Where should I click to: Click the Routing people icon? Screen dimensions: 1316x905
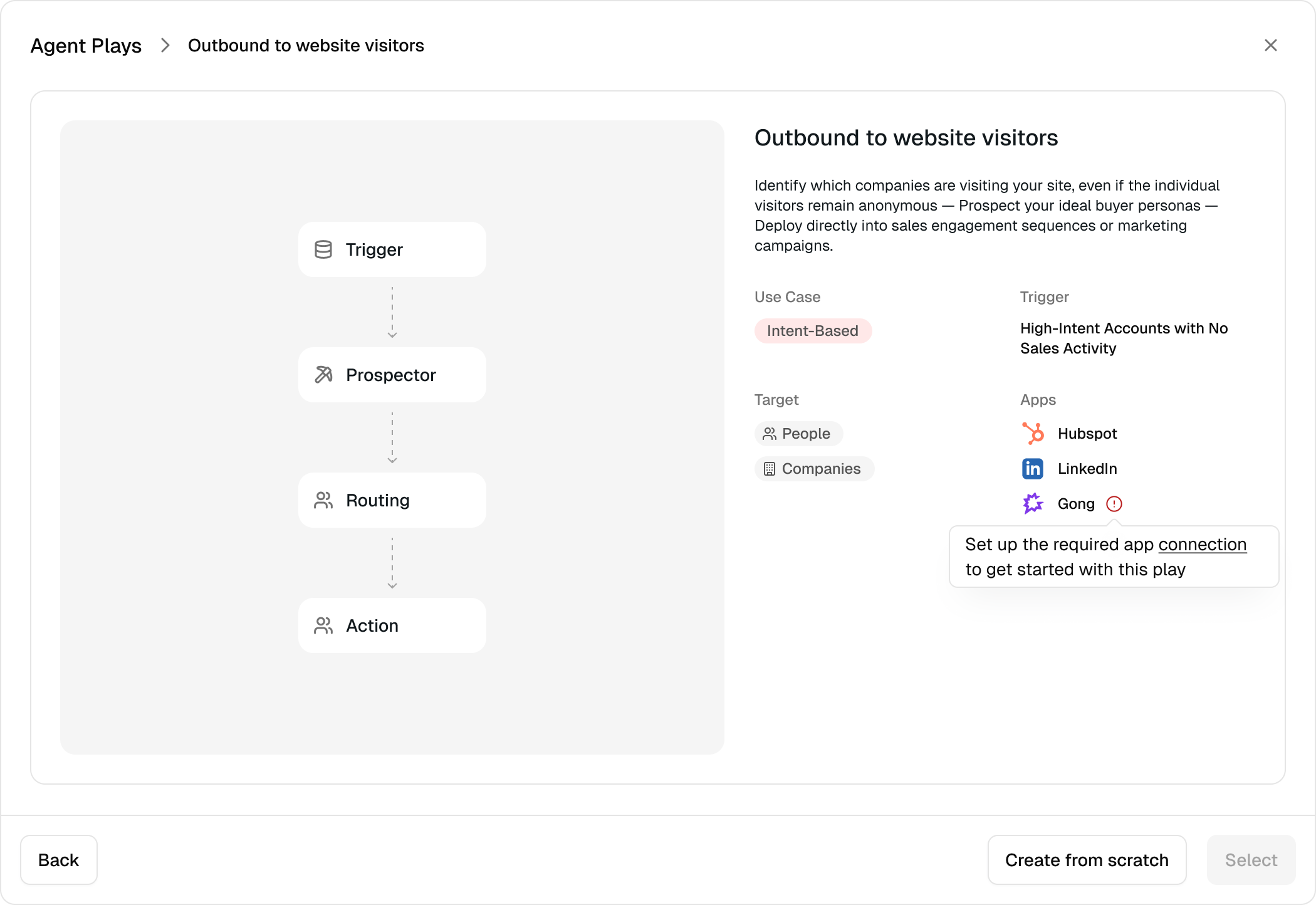click(x=323, y=500)
